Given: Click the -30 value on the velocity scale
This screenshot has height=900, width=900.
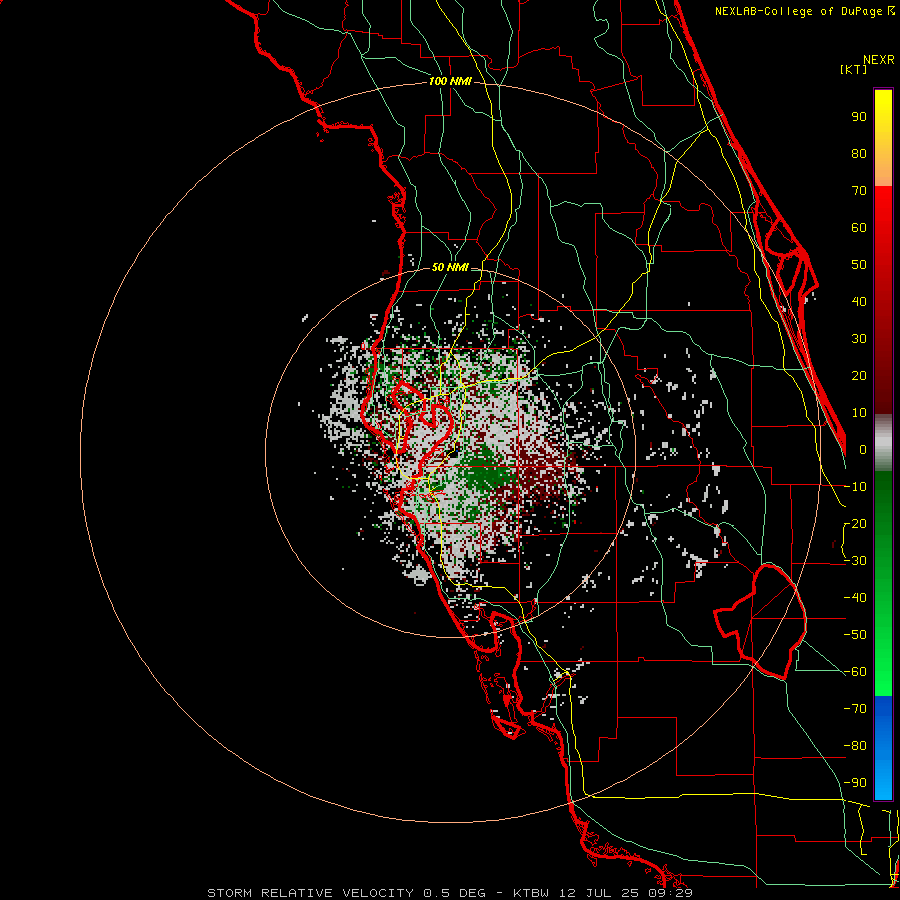Looking at the screenshot, I should (x=855, y=561).
